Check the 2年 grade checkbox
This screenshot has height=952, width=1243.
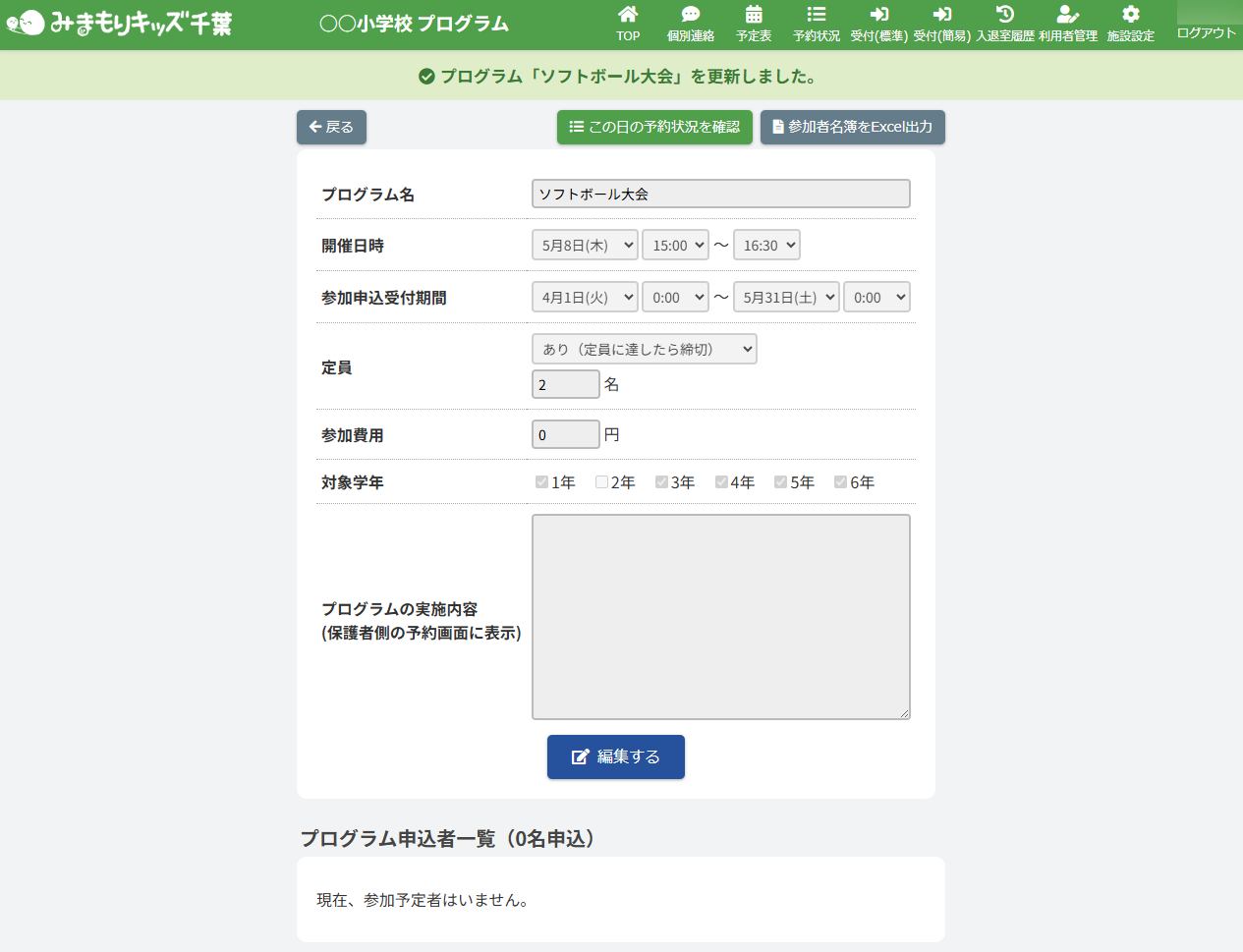601,481
